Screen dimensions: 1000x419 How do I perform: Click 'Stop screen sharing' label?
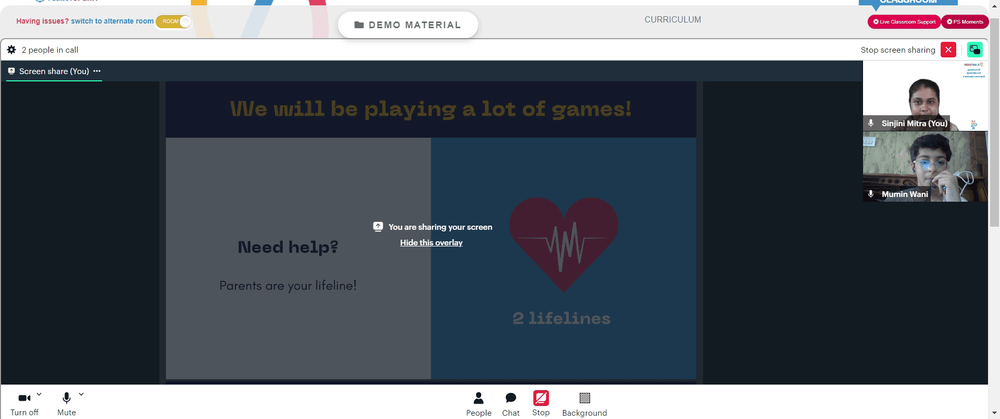(x=897, y=50)
